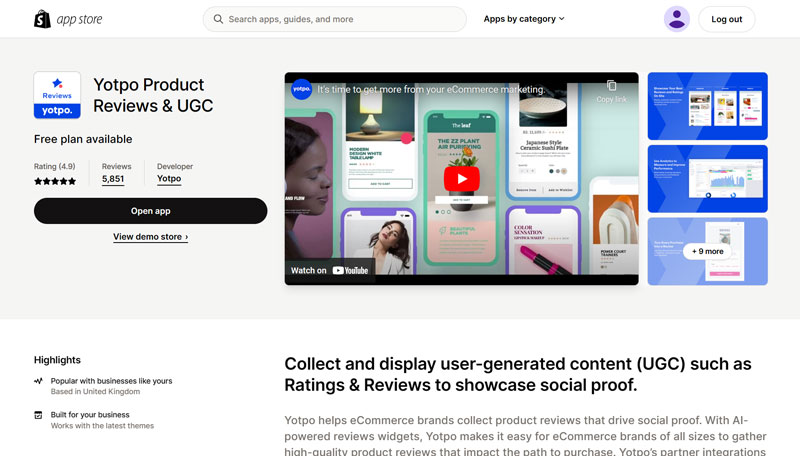Click the Yotpo Product Reviews & UGC title
This screenshot has width=800, height=456.
[x=153, y=95]
